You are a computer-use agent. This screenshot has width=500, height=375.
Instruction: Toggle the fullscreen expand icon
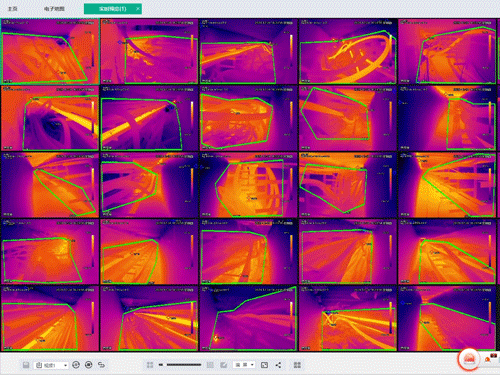point(264,365)
